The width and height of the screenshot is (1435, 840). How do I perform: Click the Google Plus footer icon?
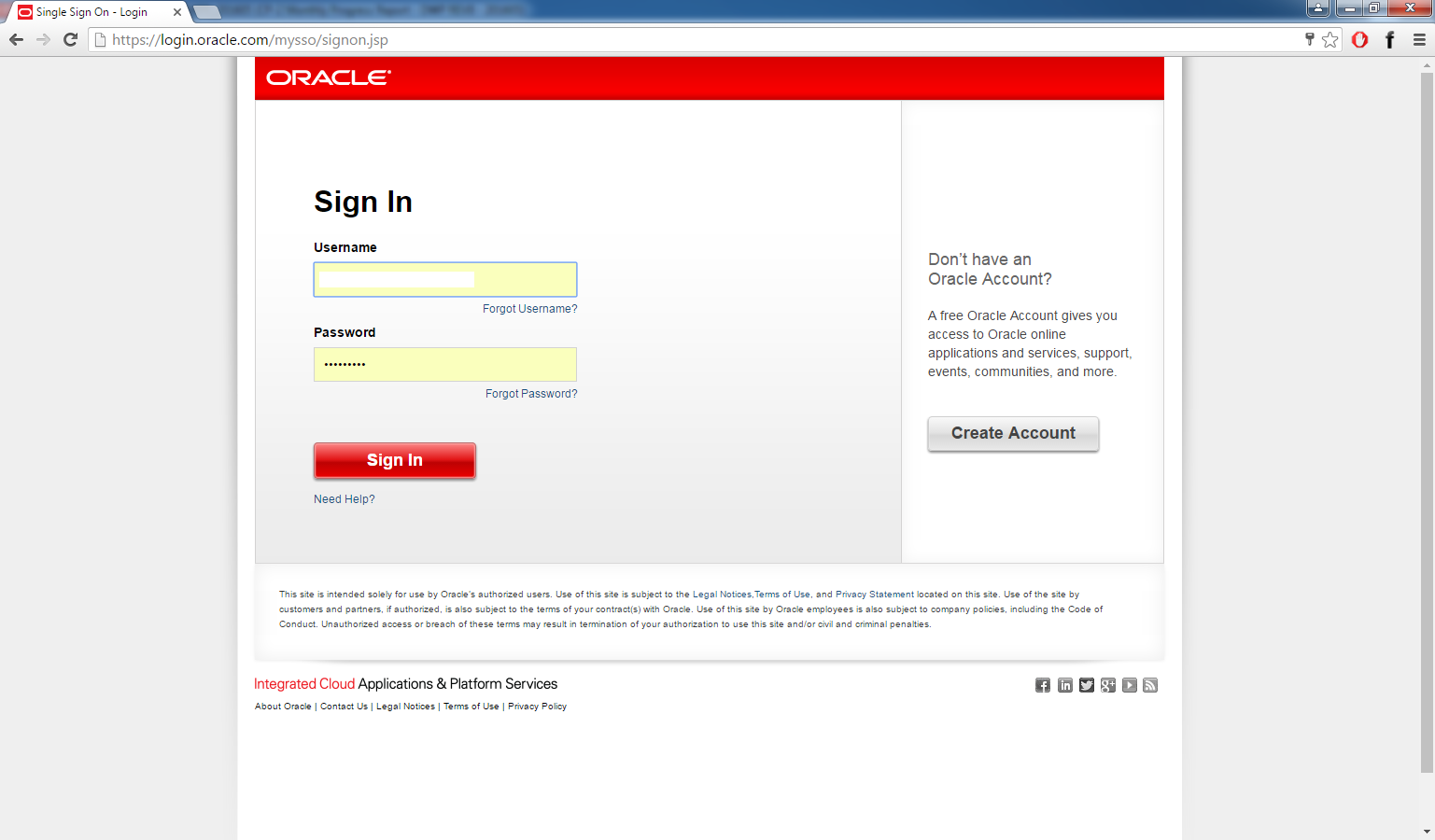coord(1108,686)
